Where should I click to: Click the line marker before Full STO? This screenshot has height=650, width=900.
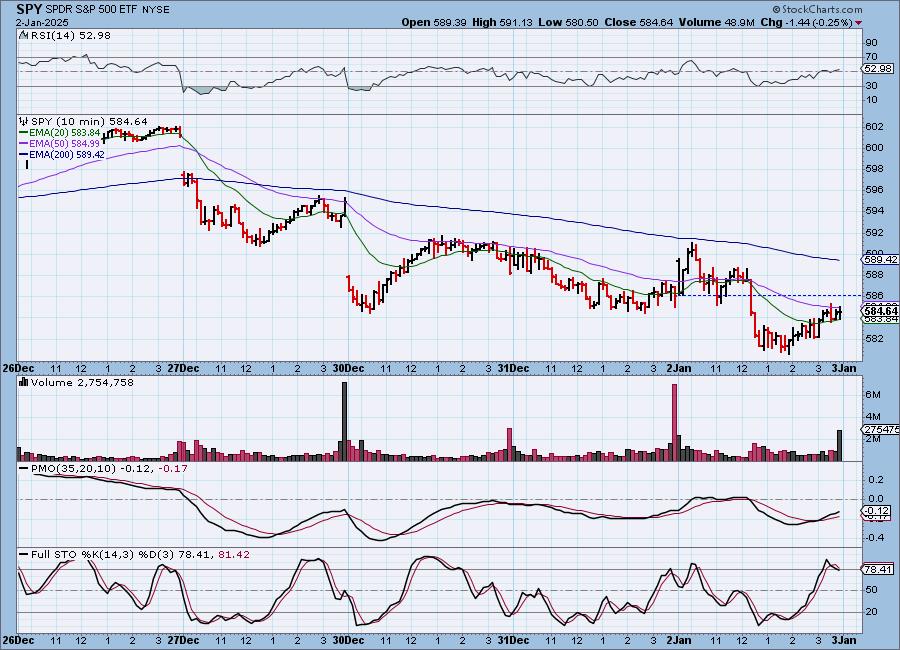[24, 555]
